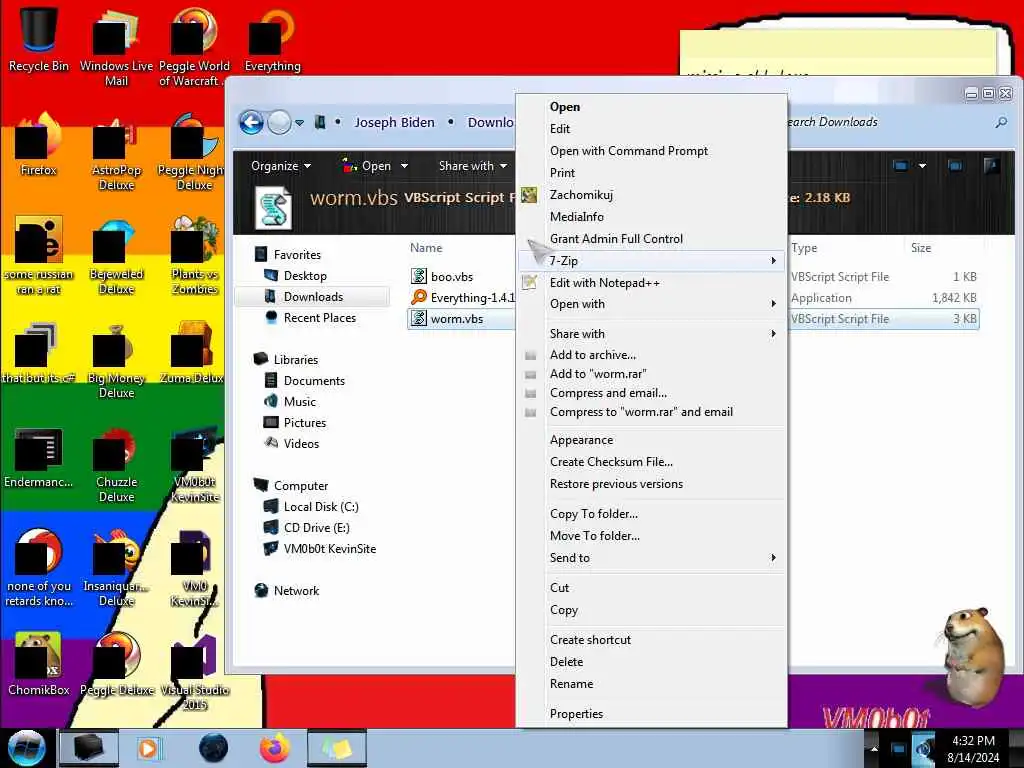Launch ChomikBox desktop icon
1024x768 pixels.
click(39, 665)
